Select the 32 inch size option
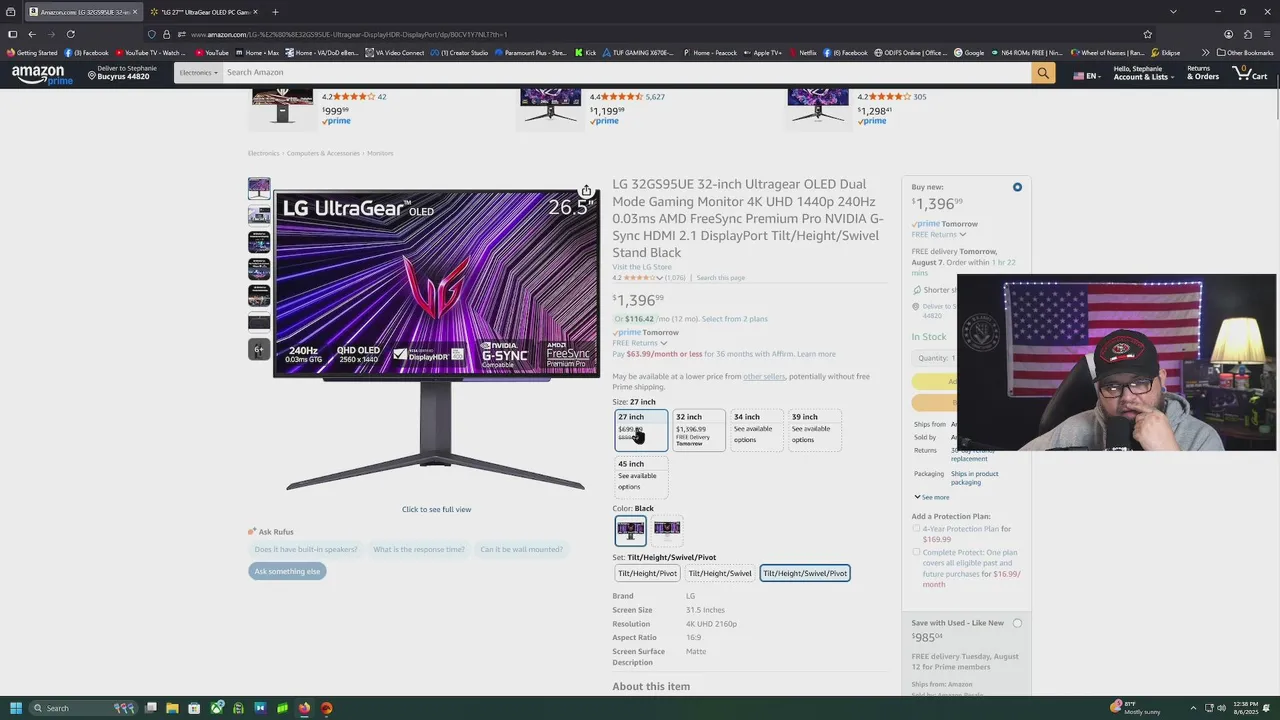 point(698,430)
